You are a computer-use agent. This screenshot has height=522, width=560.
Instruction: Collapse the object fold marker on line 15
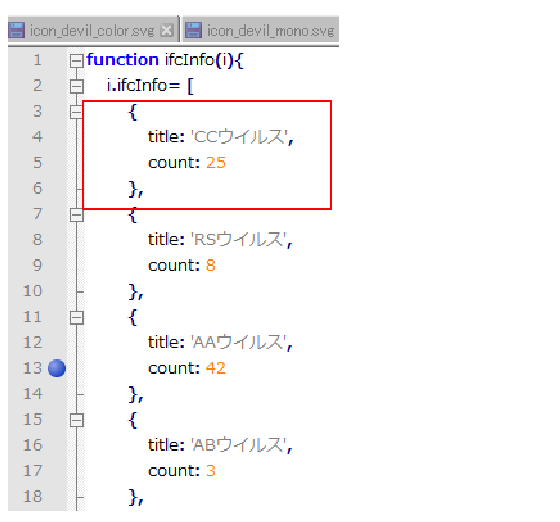76,420
